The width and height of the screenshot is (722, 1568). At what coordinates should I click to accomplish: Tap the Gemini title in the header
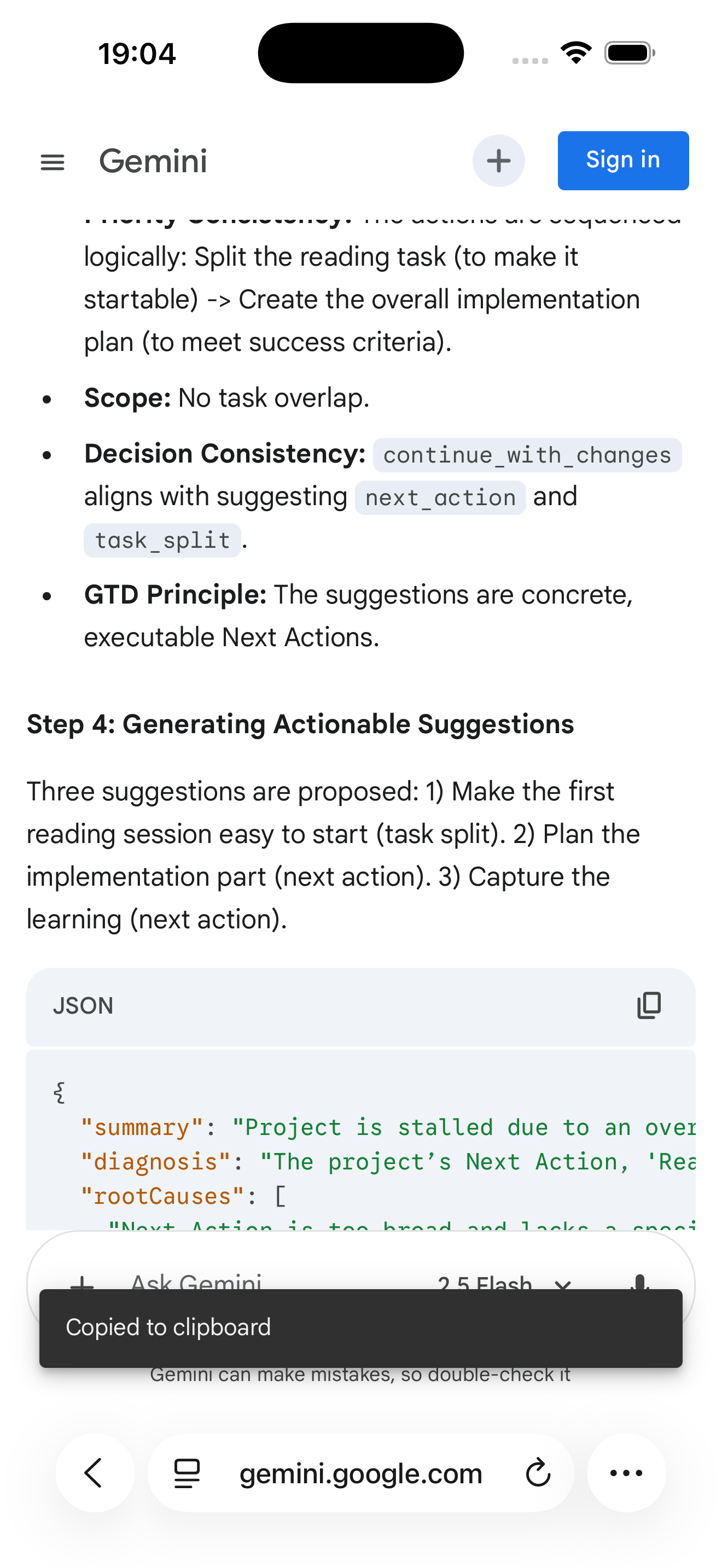pyautogui.click(x=153, y=161)
